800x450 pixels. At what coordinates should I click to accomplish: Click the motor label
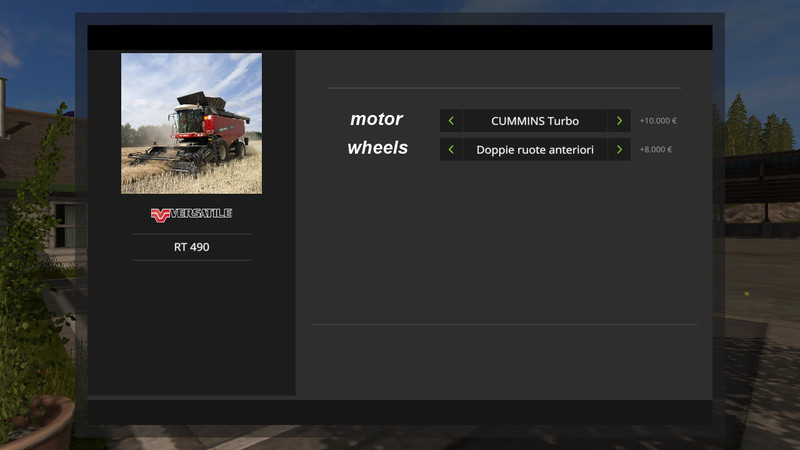[376, 120]
